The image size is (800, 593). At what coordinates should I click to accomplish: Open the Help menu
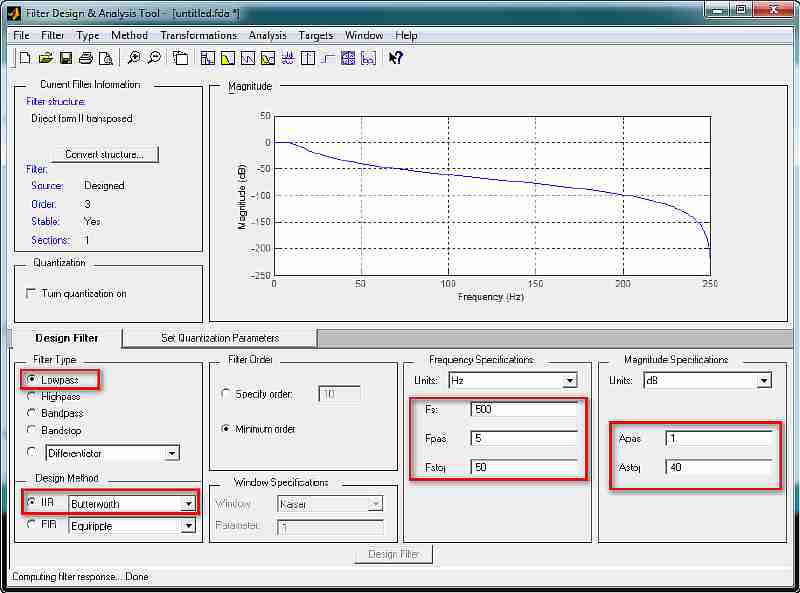pos(407,35)
